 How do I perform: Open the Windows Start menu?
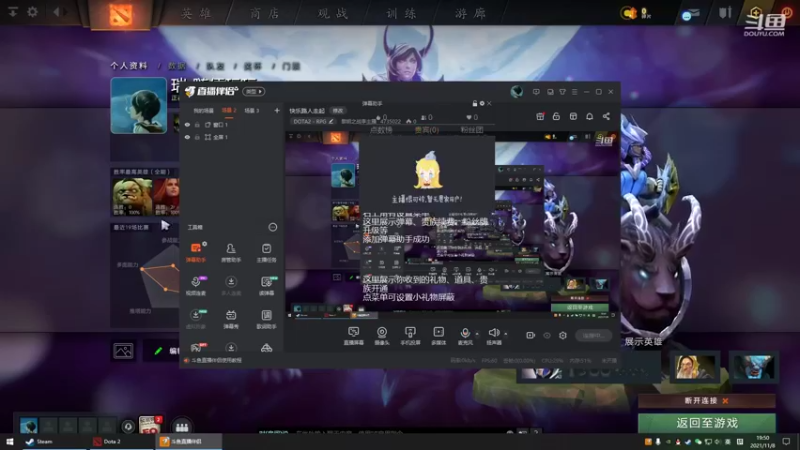click(9, 441)
